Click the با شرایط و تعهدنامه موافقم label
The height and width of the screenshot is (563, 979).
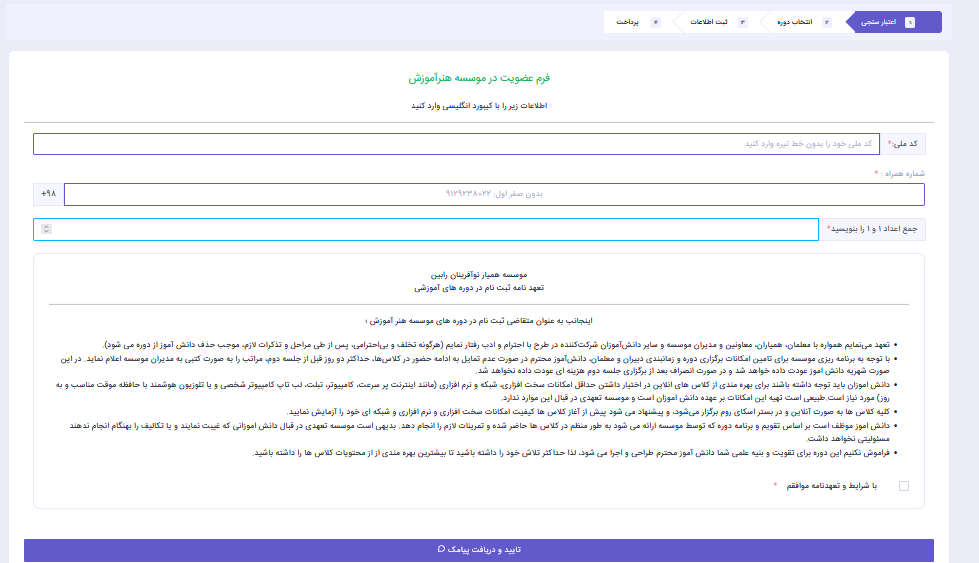click(832, 486)
